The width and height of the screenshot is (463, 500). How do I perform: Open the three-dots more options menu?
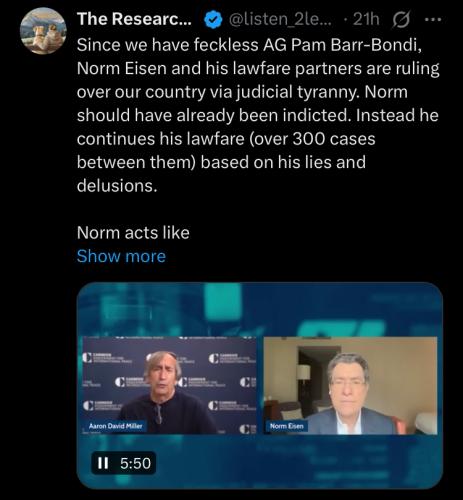tap(433, 20)
